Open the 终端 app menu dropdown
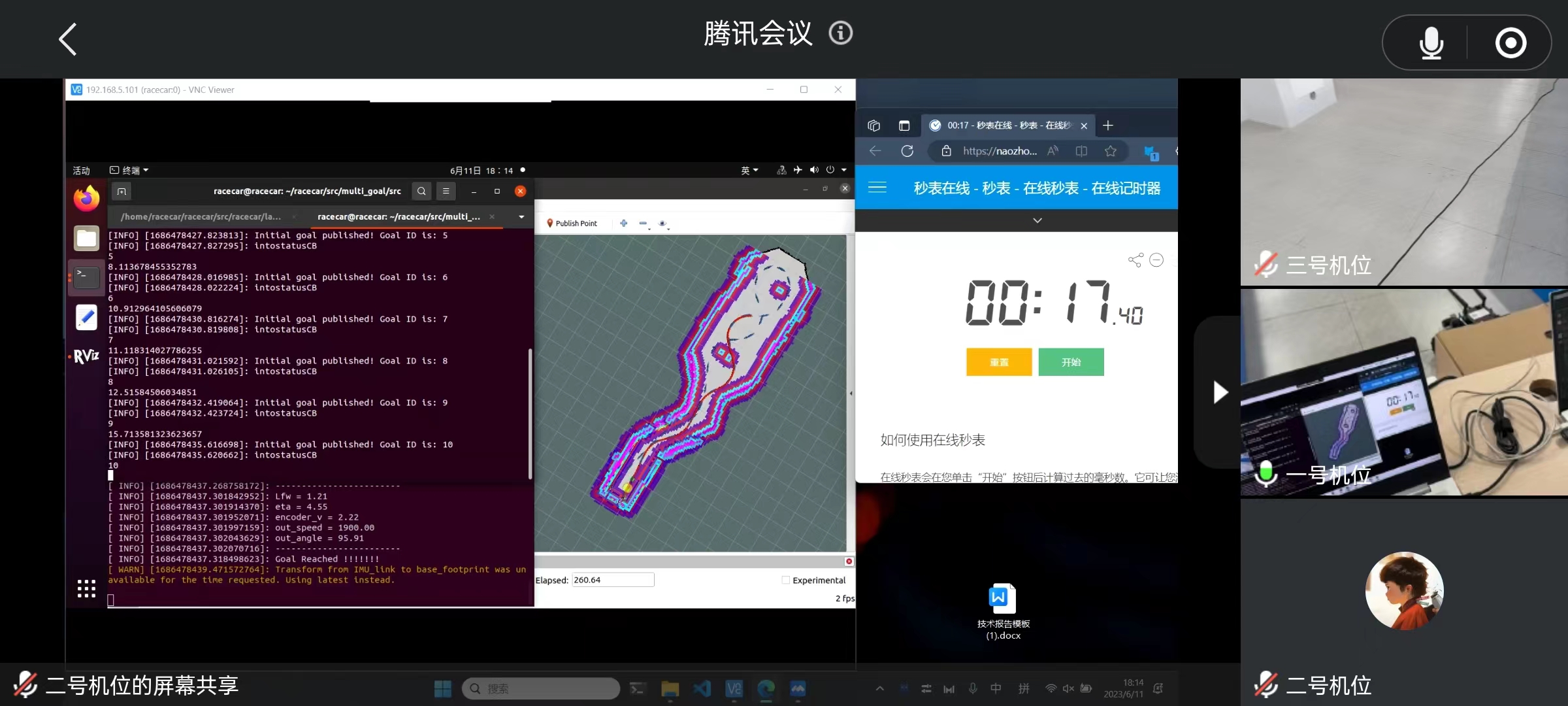1568x706 pixels. pos(129,170)
